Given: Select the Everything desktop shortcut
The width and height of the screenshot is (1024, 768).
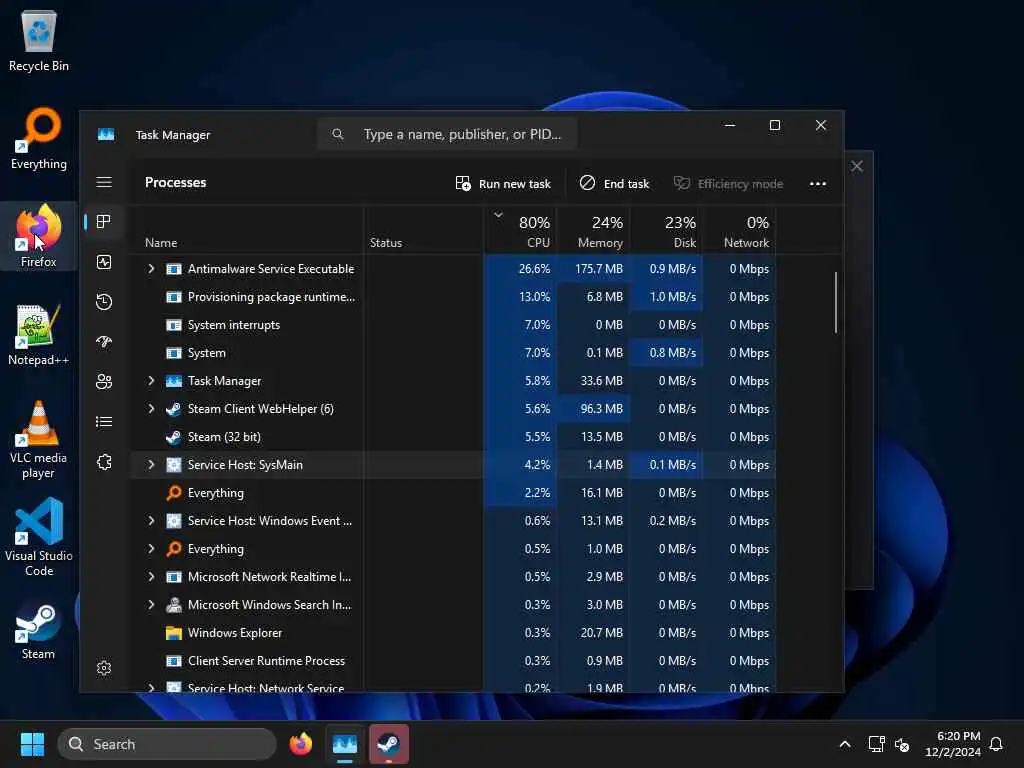Looking at the screenshot, I should 39,138.
